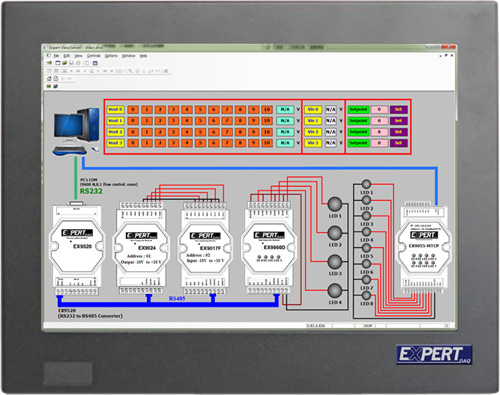Screen dimensions: 500x395
Task: Click the green arrow icon in the top toolbar
Action: click(49, 63)
